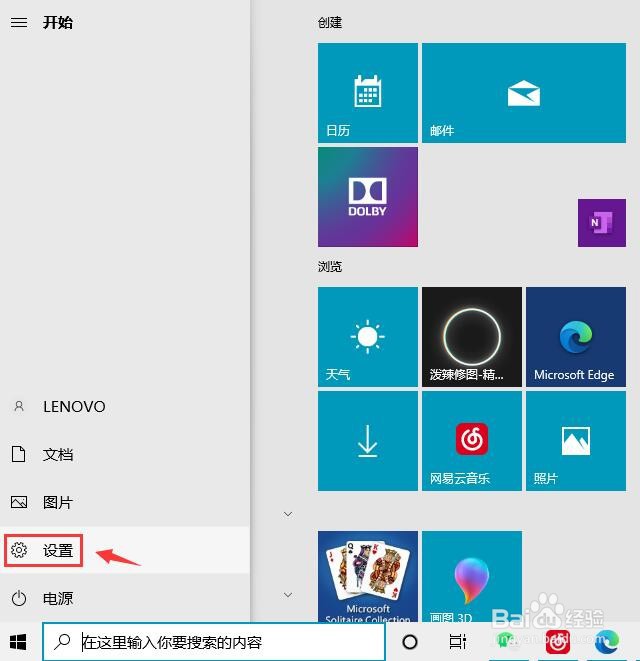Click the taskbar search box

coord(214,642)
